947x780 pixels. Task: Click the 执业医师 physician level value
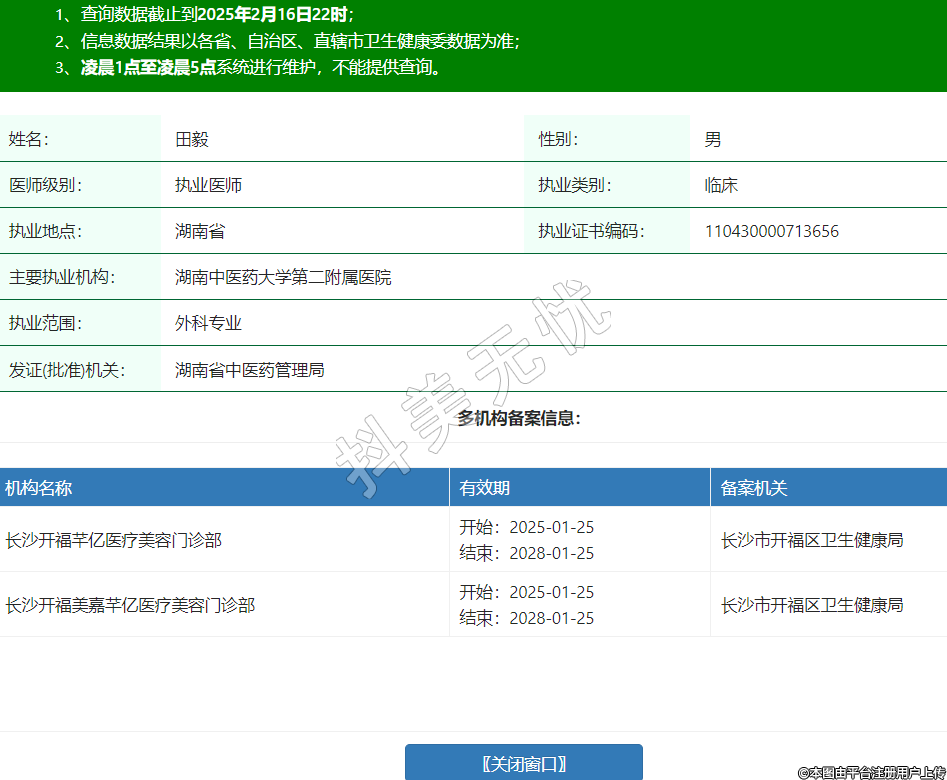coord(208,185)
